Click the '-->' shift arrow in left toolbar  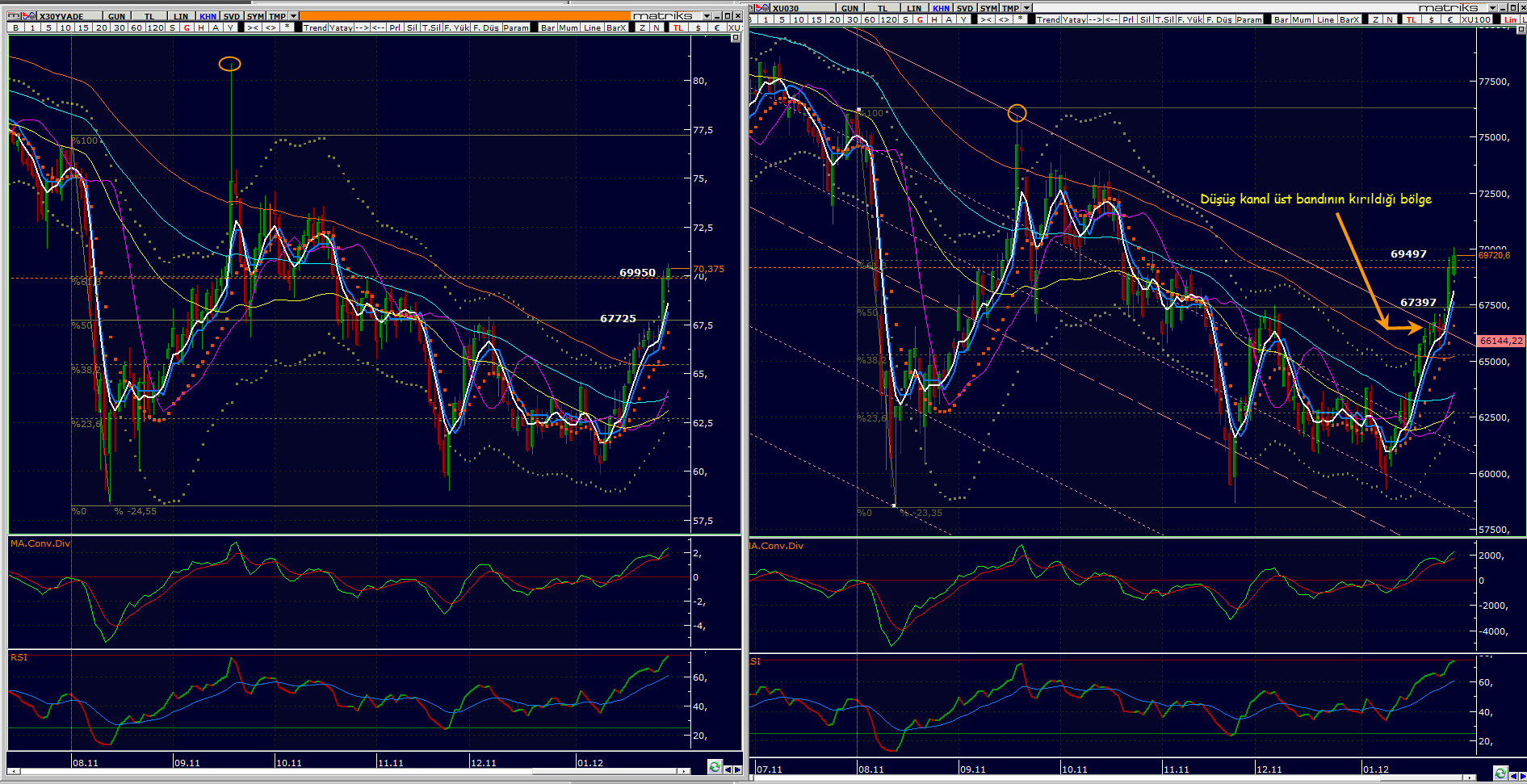click(362, 27)
